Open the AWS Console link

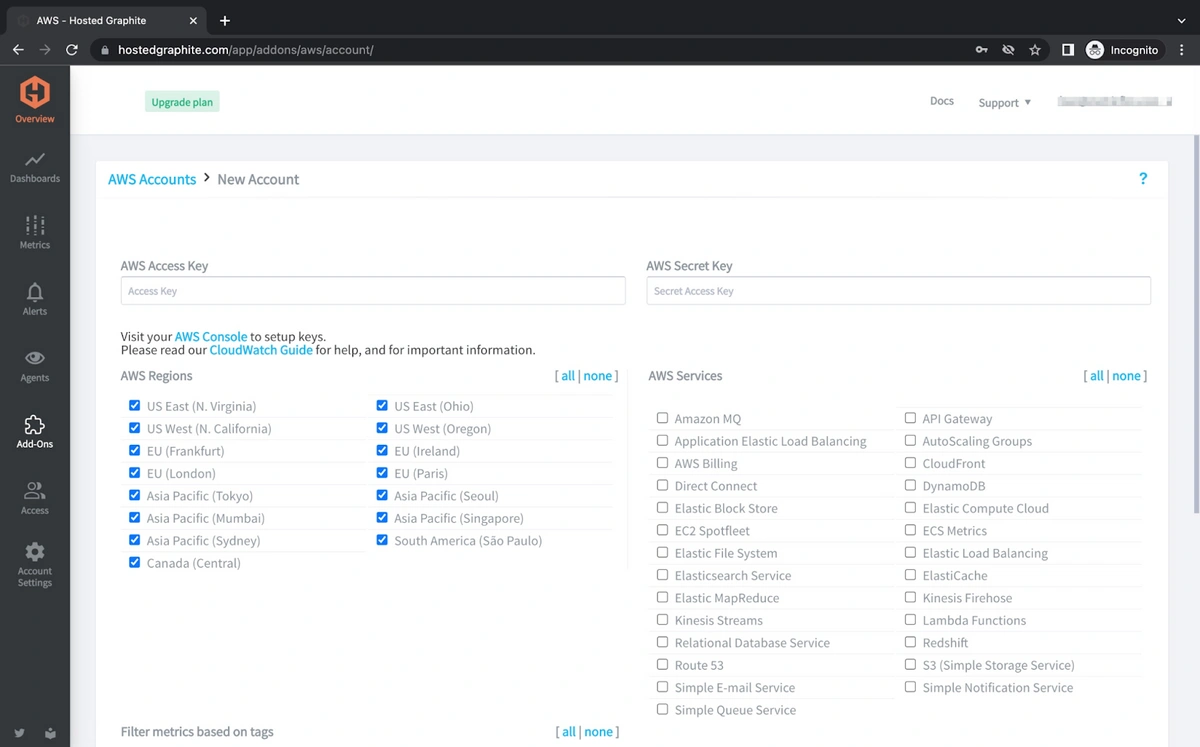[211, 337]
